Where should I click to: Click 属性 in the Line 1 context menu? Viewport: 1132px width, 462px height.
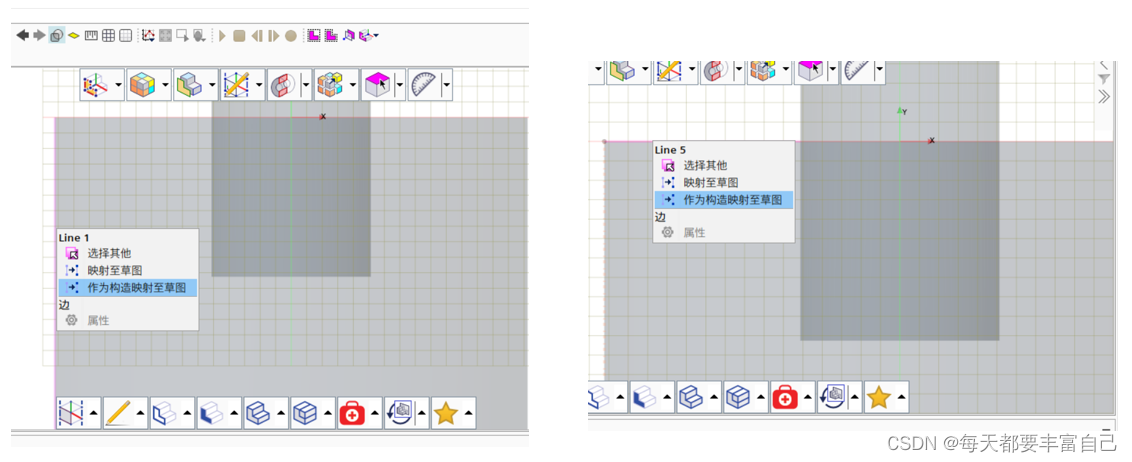127,321
